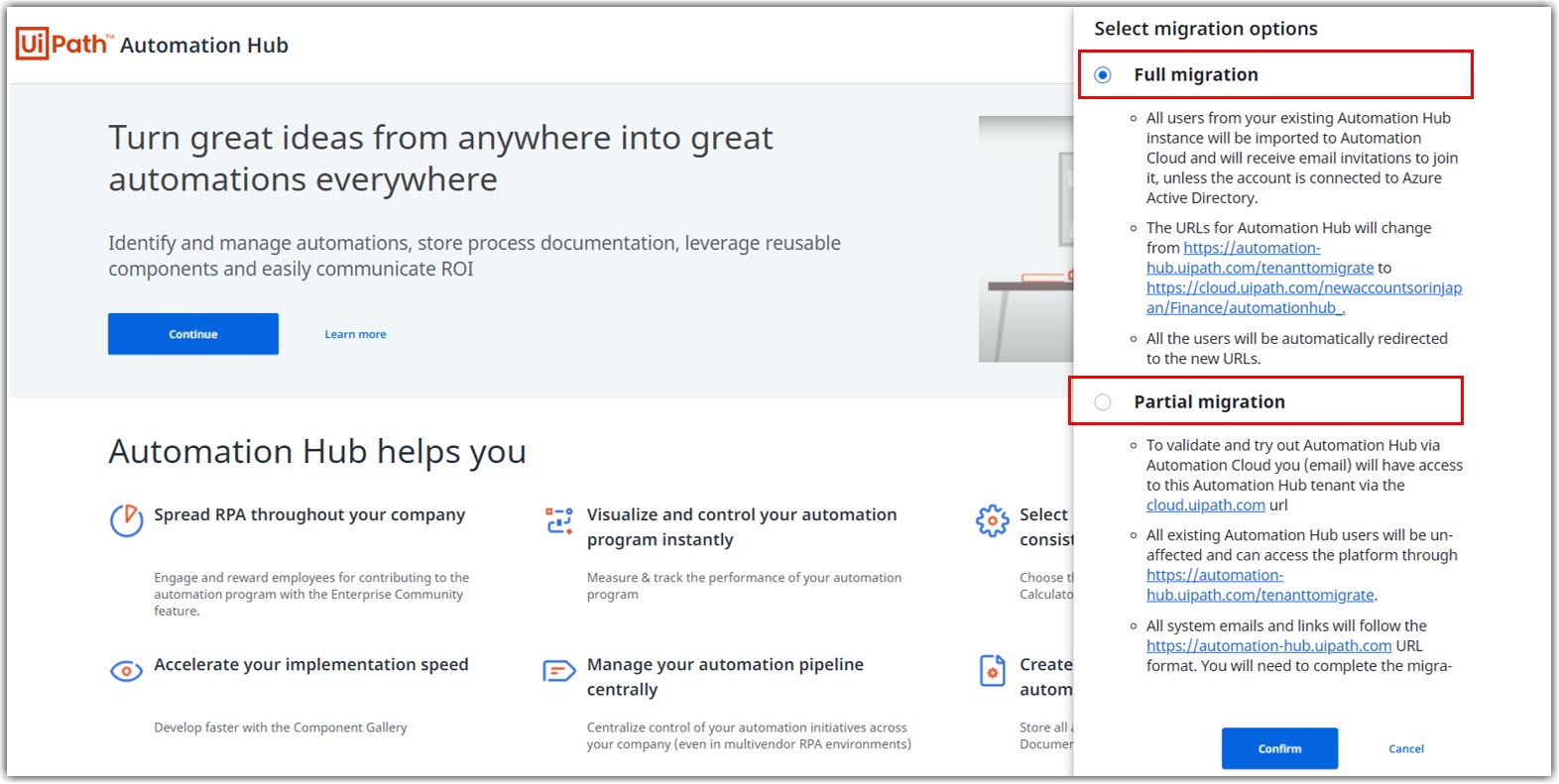Click 'Develop faster with the Component Gallery'
1559x784 pixels.
[281, 728]
